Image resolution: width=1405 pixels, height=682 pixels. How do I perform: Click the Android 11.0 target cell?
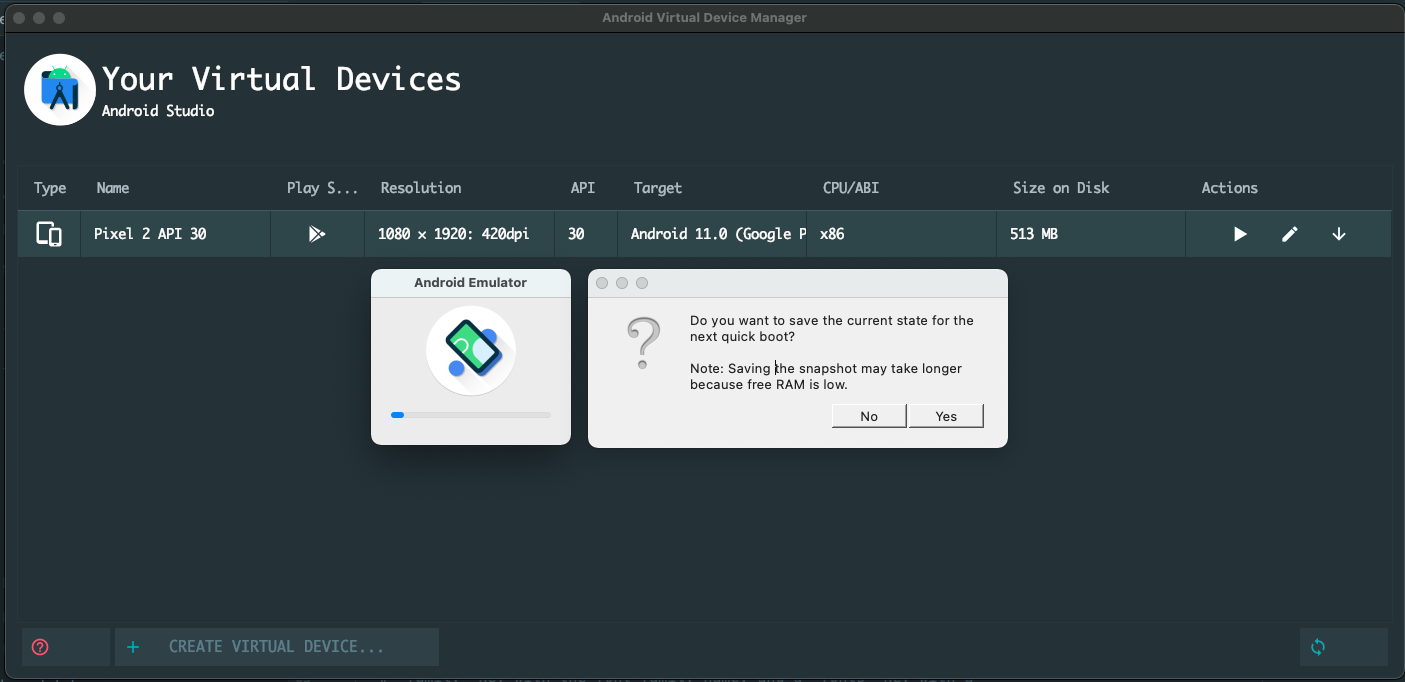coord(712,234)
